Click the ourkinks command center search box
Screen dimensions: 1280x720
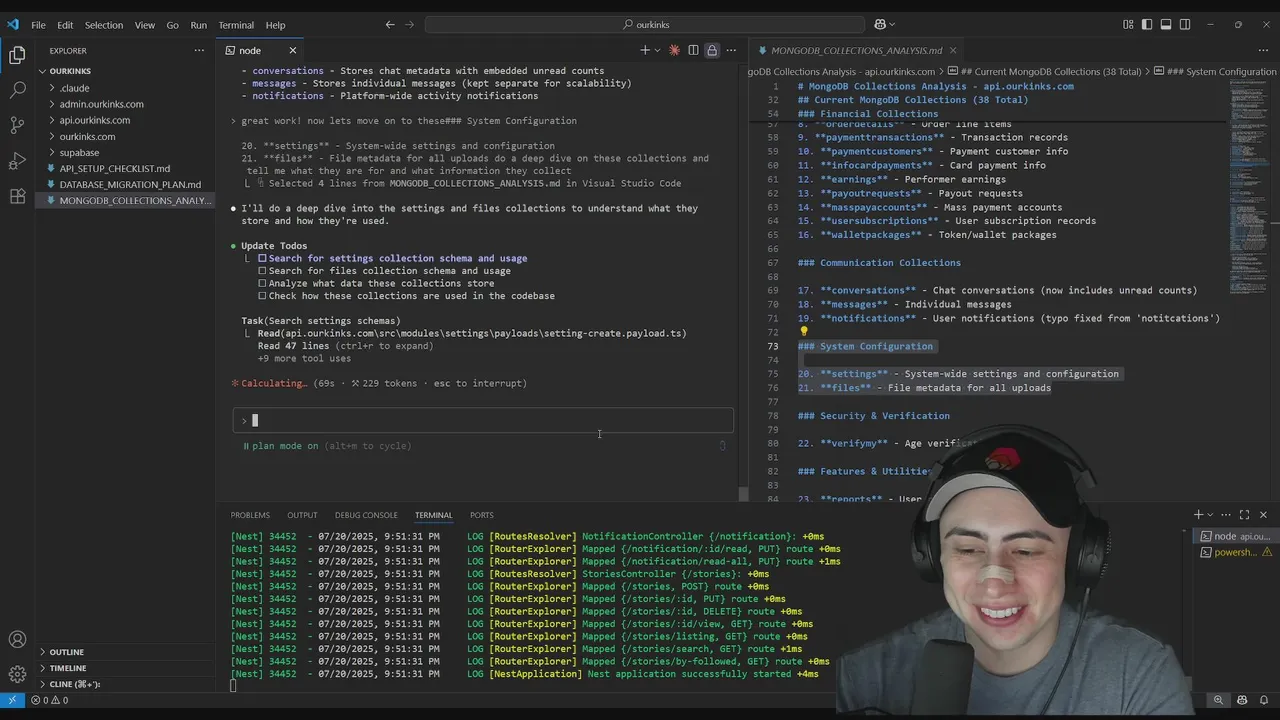(x=646, y=25)
